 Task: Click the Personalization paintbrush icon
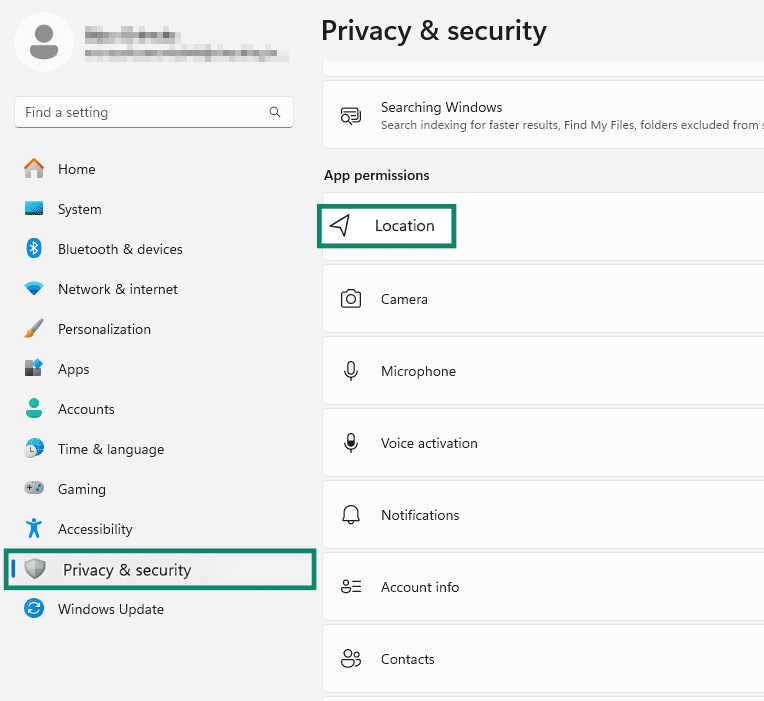(x=34, y=329)
